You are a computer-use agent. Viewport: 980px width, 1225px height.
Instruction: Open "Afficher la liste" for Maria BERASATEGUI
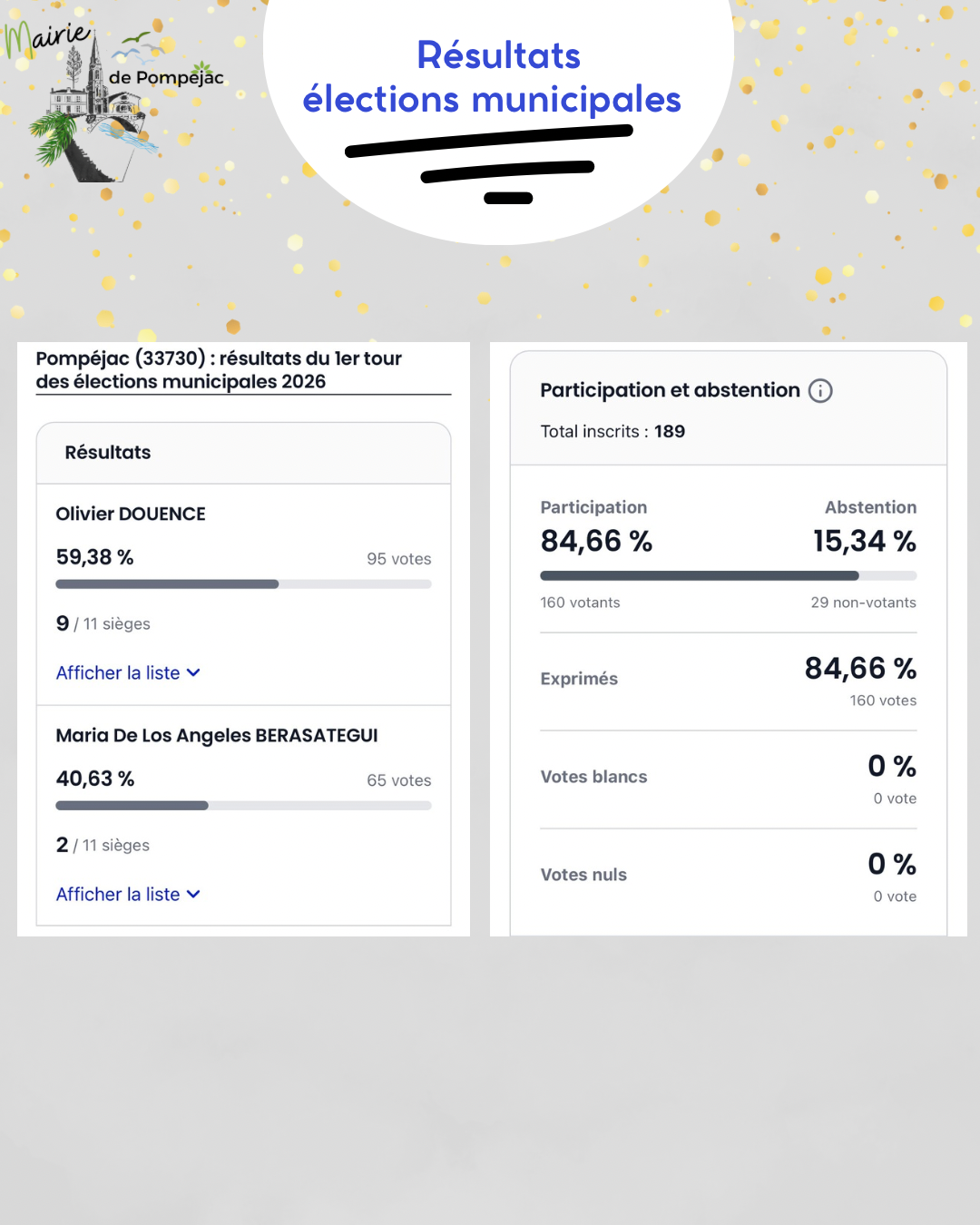click(x=118, y=895)
